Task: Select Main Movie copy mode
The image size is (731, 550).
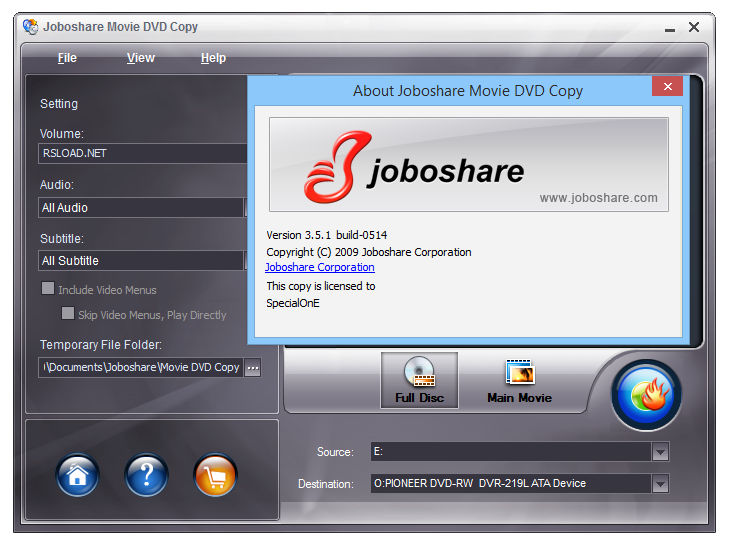Action: click(519, 380)
